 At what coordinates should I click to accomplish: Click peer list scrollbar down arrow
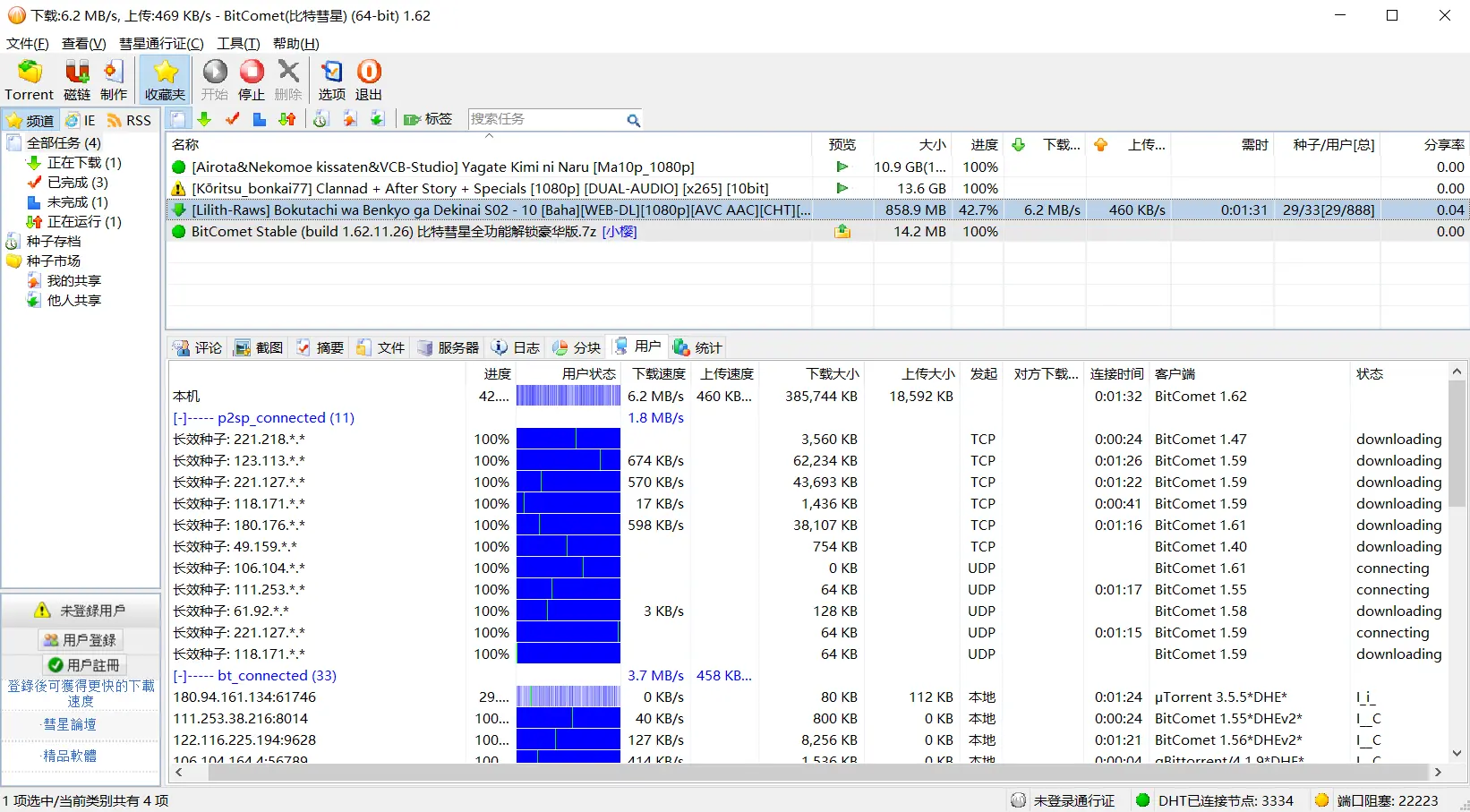(1457, 754)
